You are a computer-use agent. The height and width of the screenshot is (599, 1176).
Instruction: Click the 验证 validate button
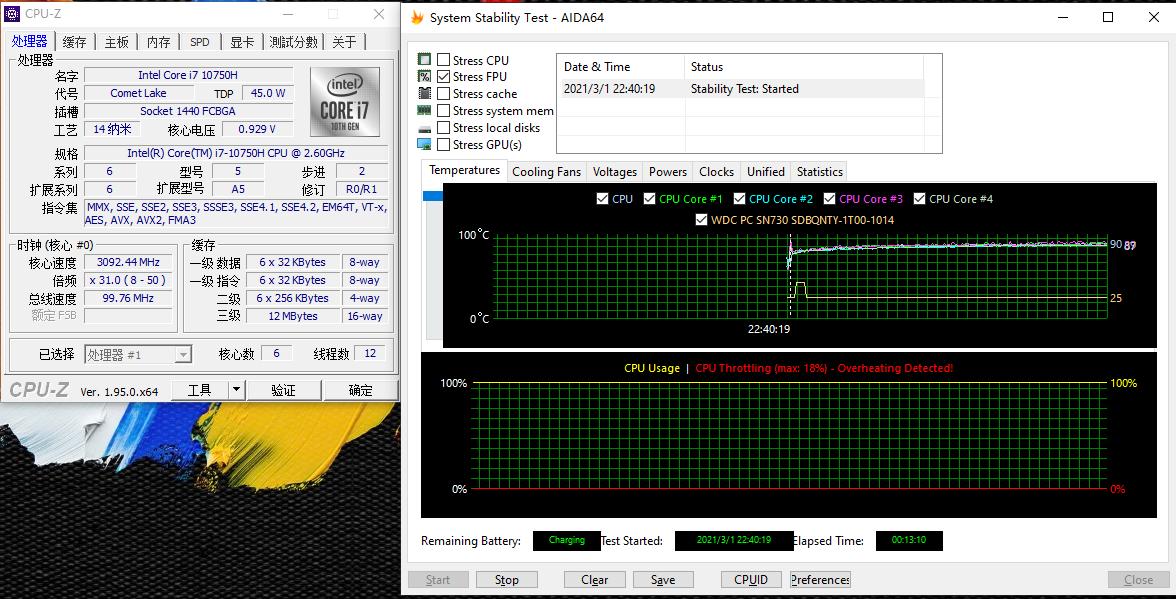tap(283, 390)
